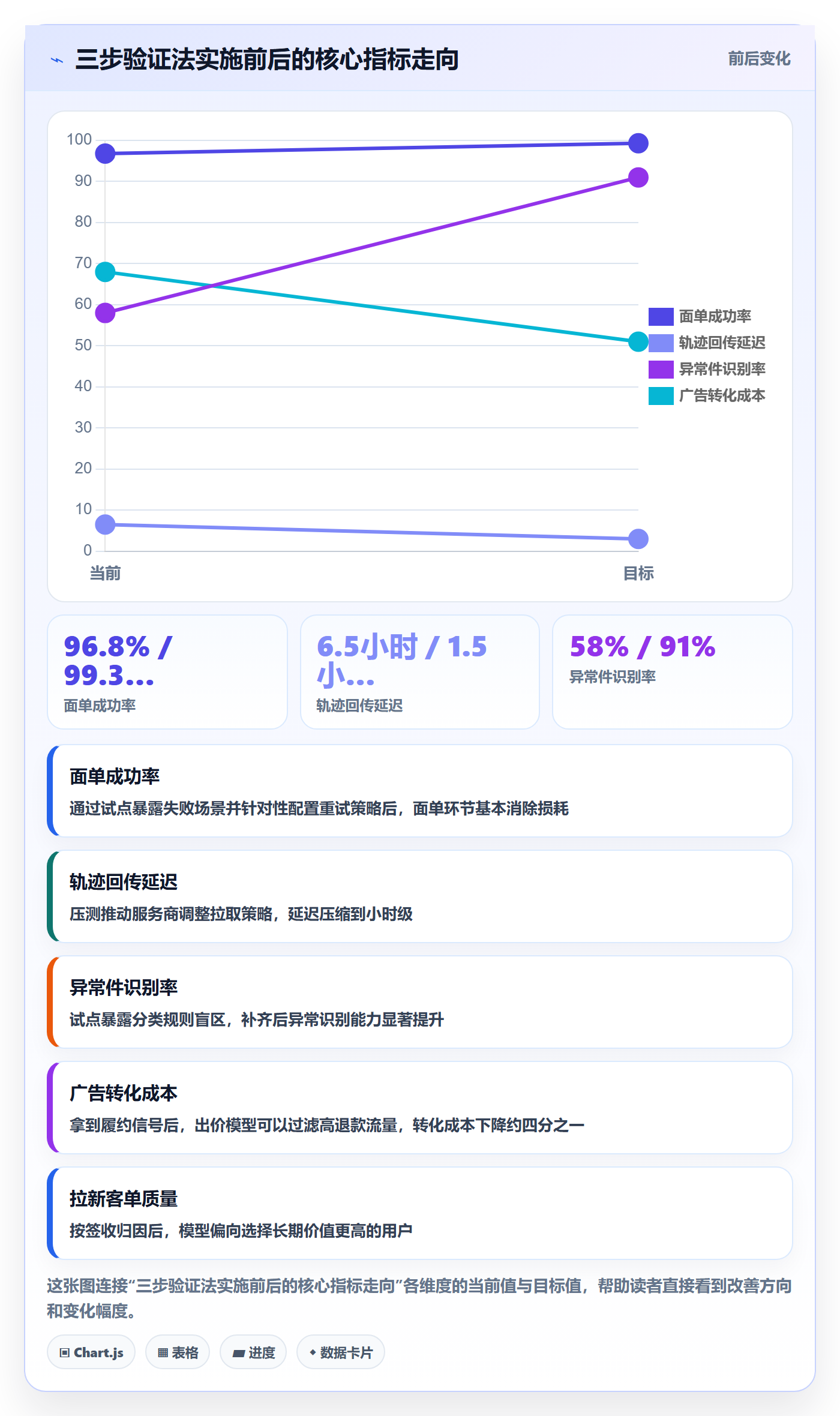Screen dimensions: 840x1416
Task: Click the 目标 x-axis label
Action: (x=638, y=574)
